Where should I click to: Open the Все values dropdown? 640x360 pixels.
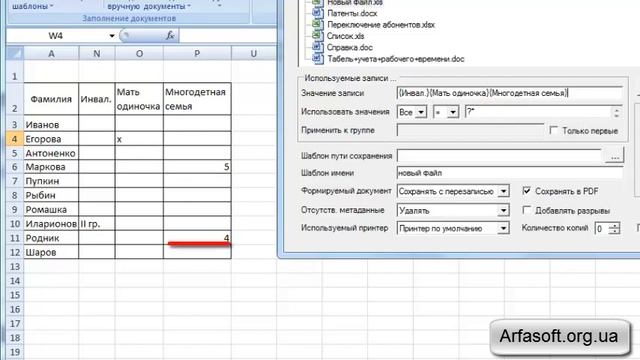[421, 112]
